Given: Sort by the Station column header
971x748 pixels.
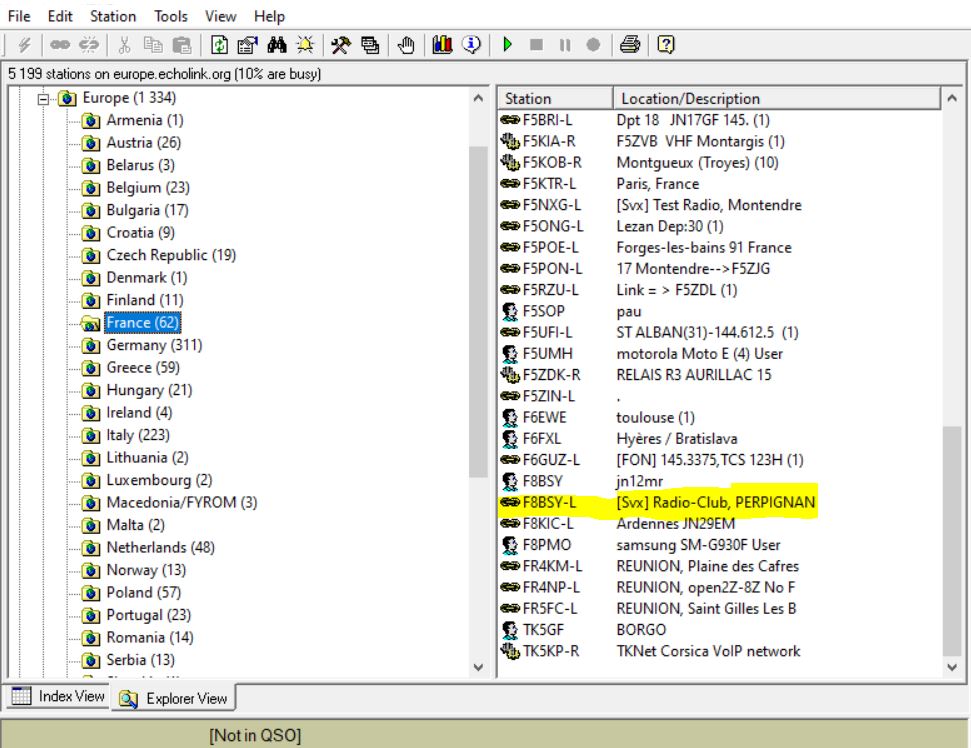Looking at the screenshot, I should click(555, 98).
